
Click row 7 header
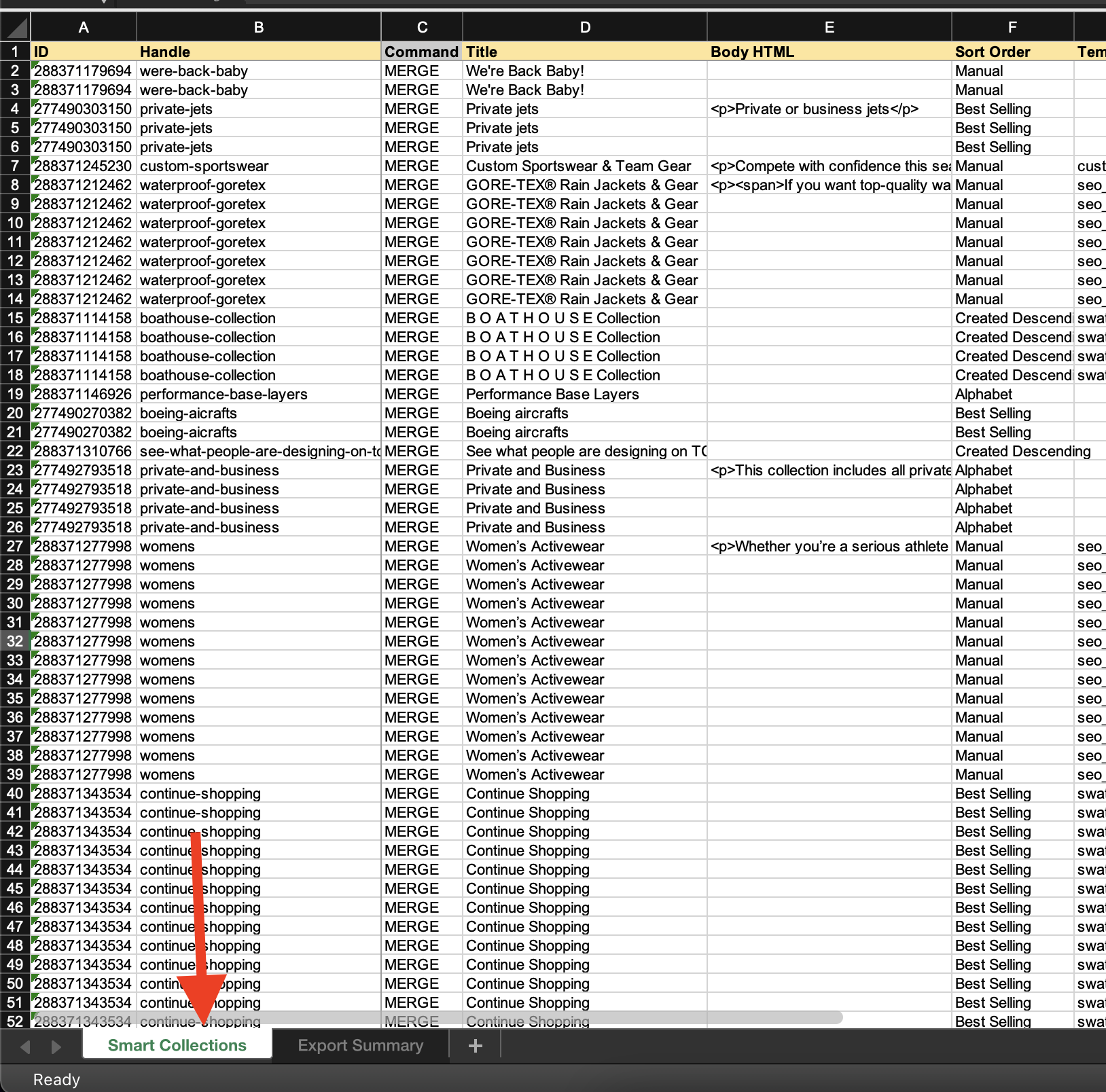[x=15, y=166]
